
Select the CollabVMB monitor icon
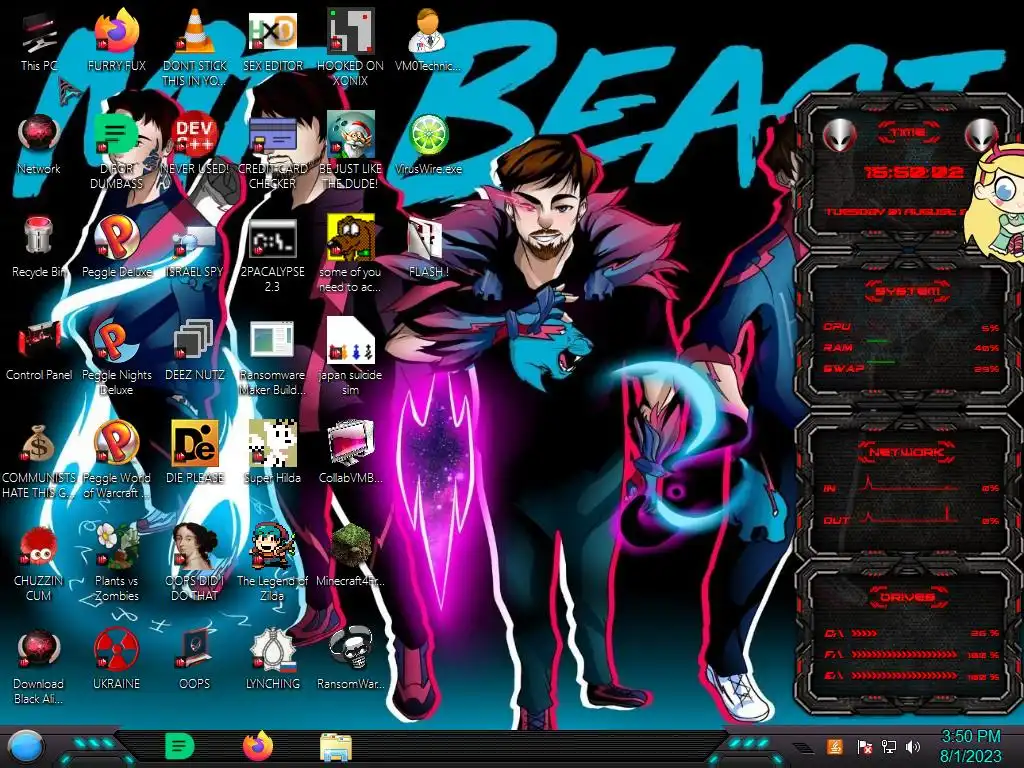click(350, 452)
